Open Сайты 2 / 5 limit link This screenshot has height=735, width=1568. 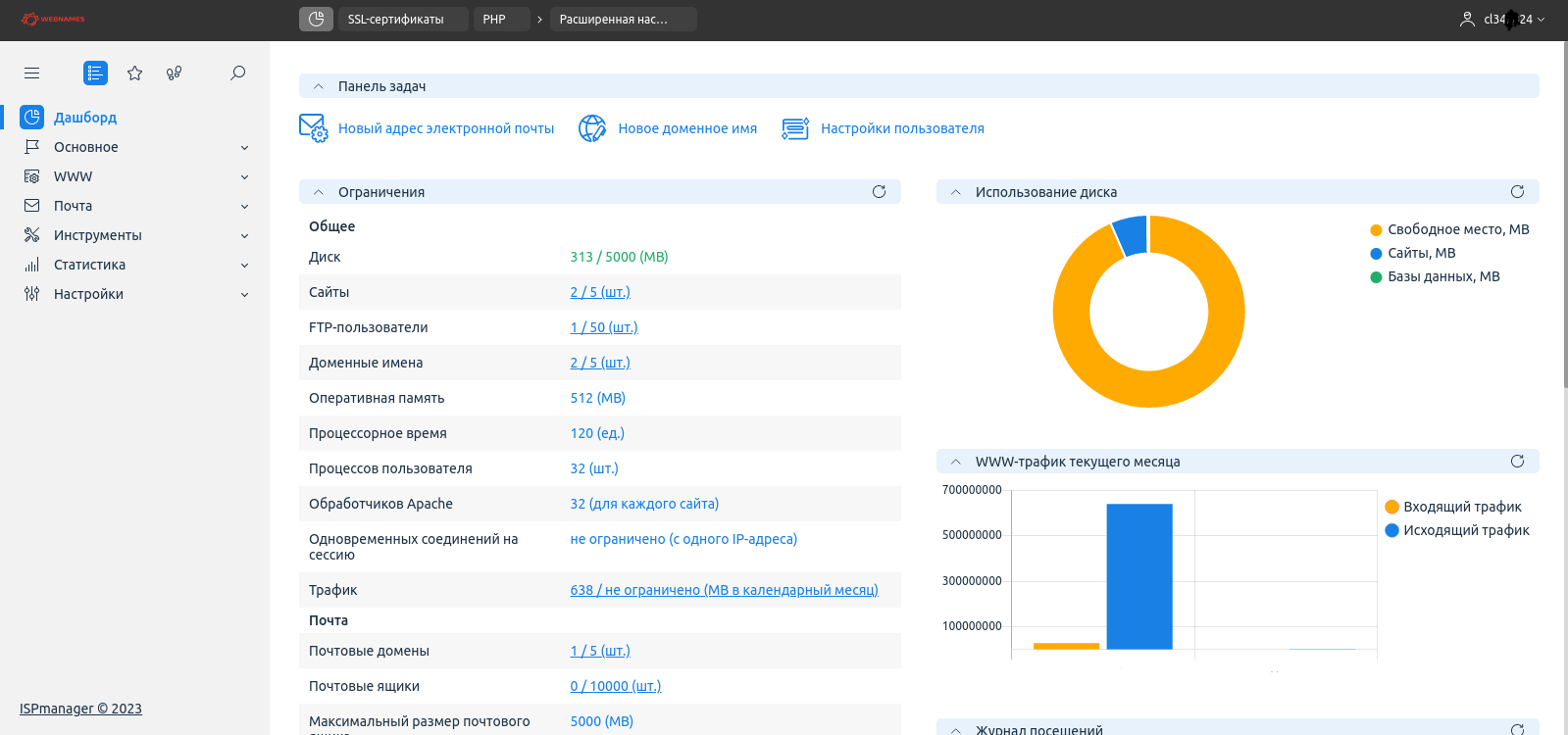600,292
